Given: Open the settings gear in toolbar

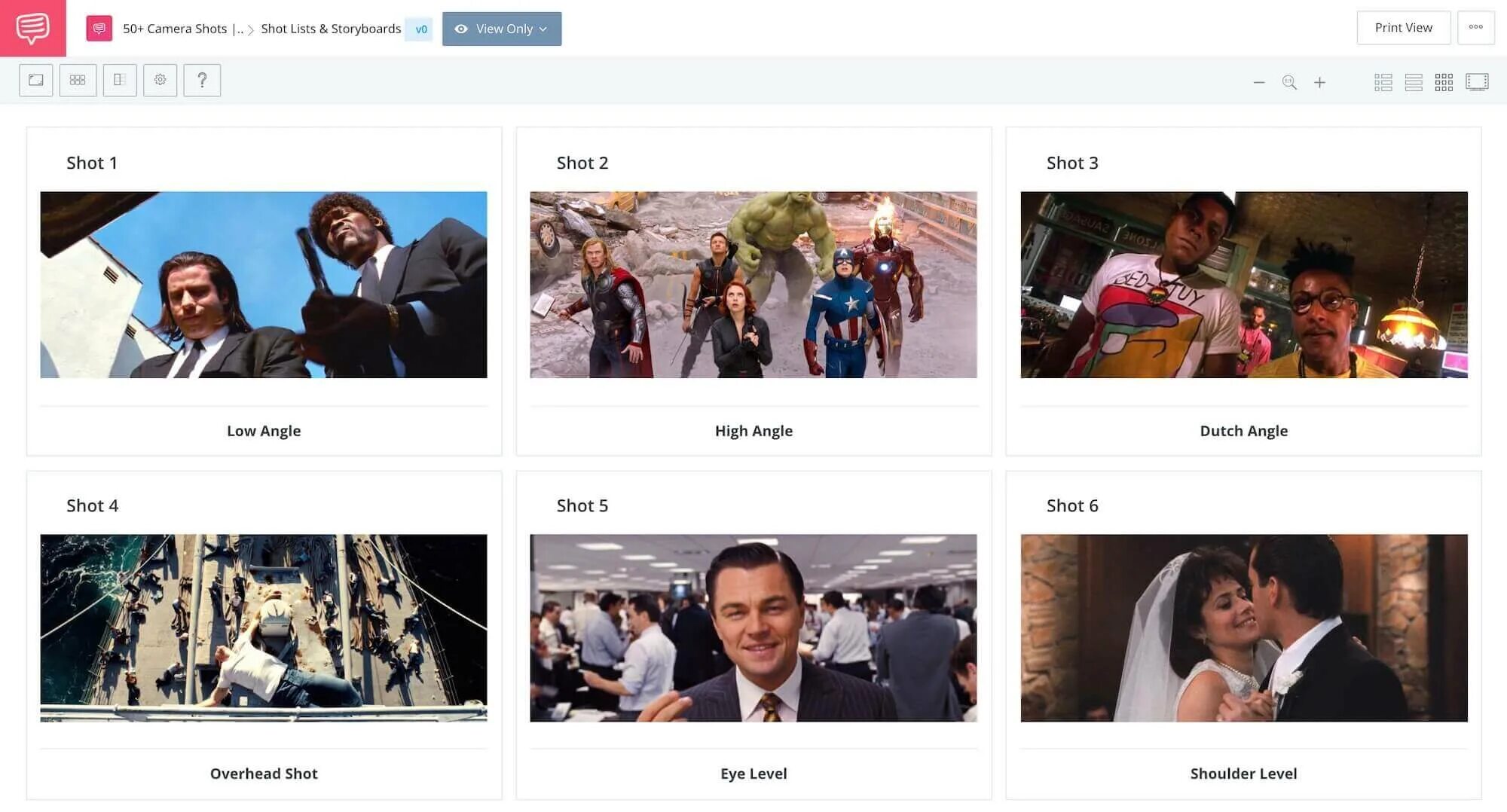Looking at the screenshot, I should [160, 80].
